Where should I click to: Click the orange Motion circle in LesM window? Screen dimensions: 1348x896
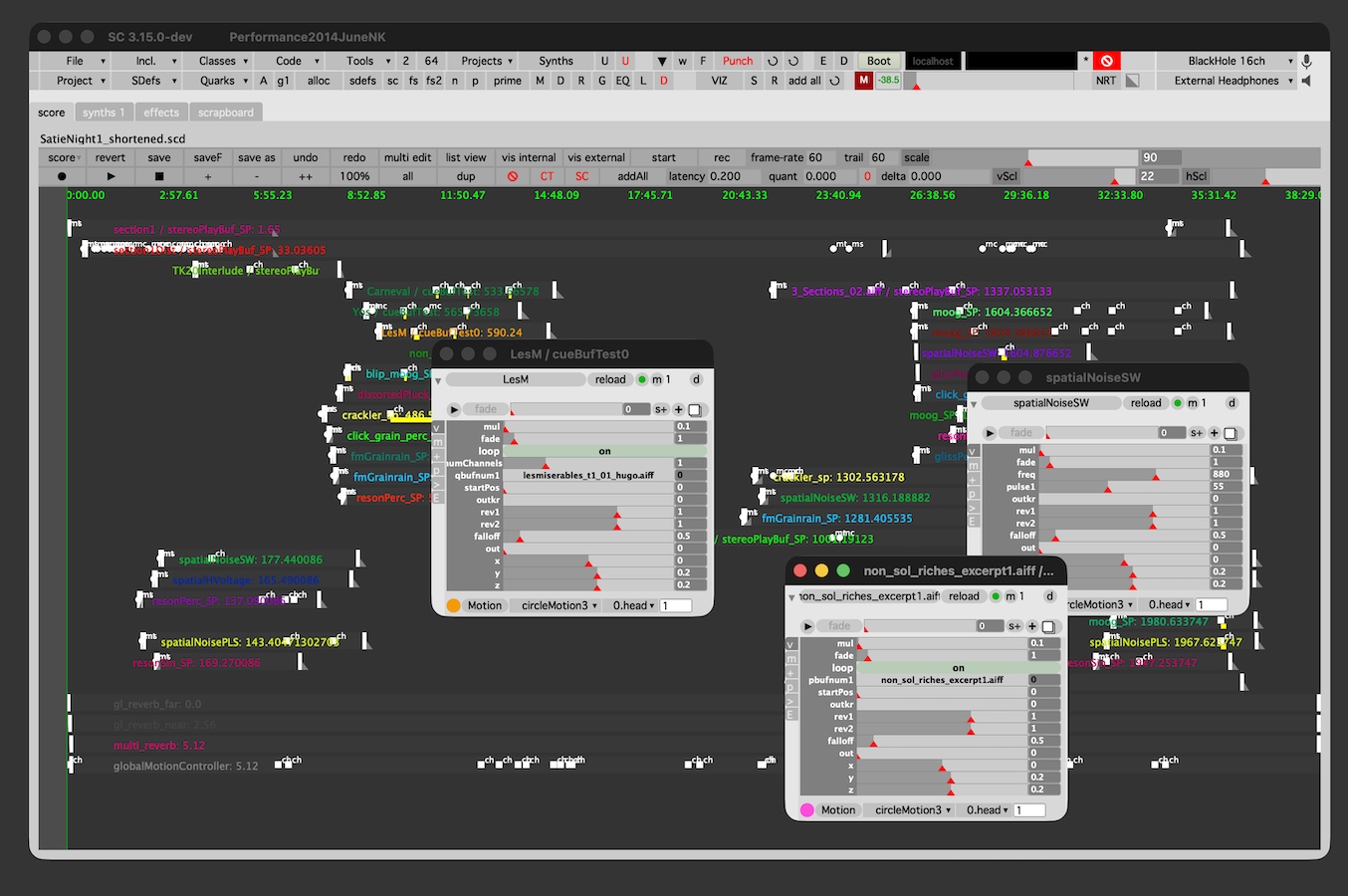[x=453, y=605]
